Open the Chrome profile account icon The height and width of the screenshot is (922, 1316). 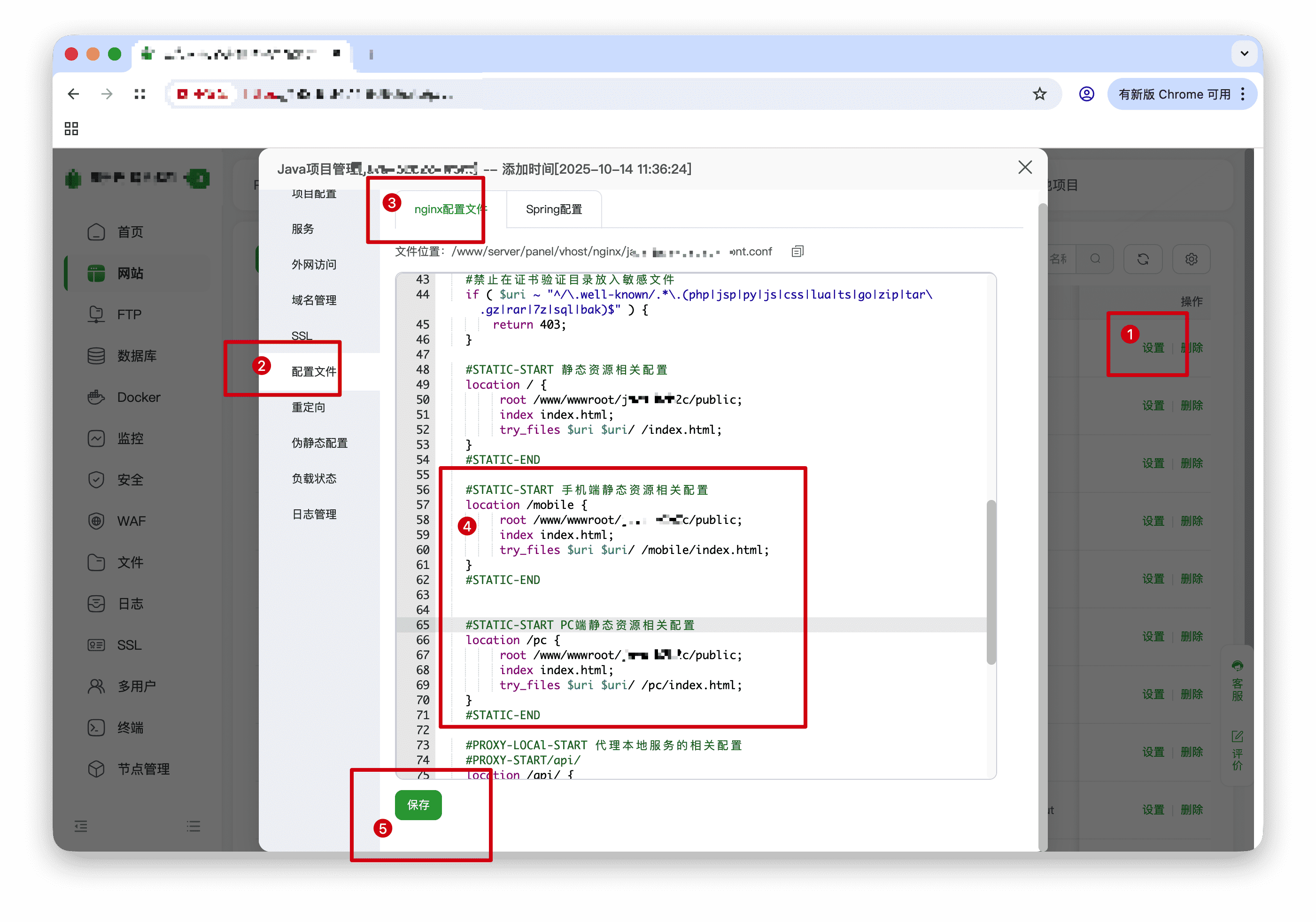pyautogui.click(x=1086, y=94)
